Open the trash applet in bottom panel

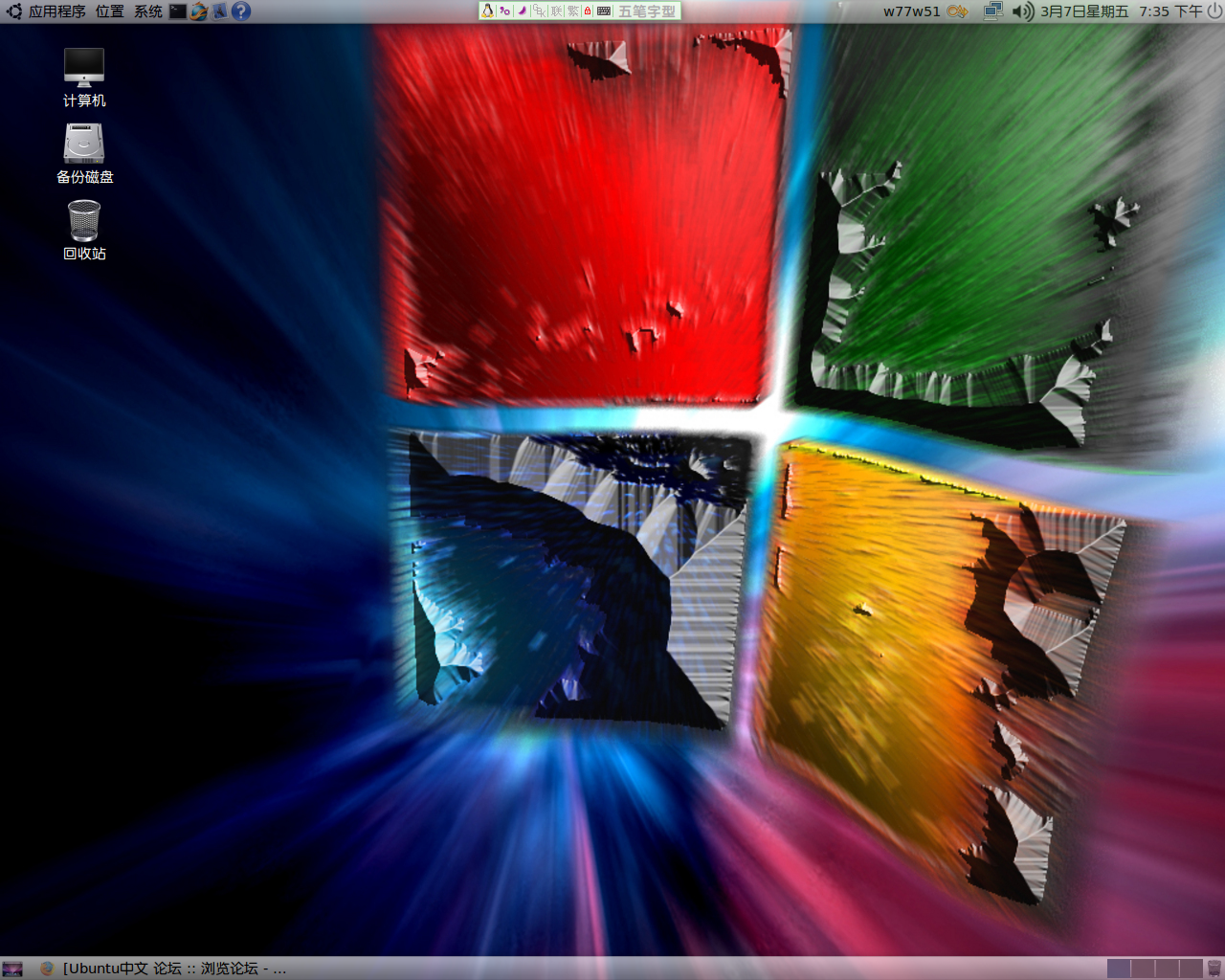point(1214,969)
